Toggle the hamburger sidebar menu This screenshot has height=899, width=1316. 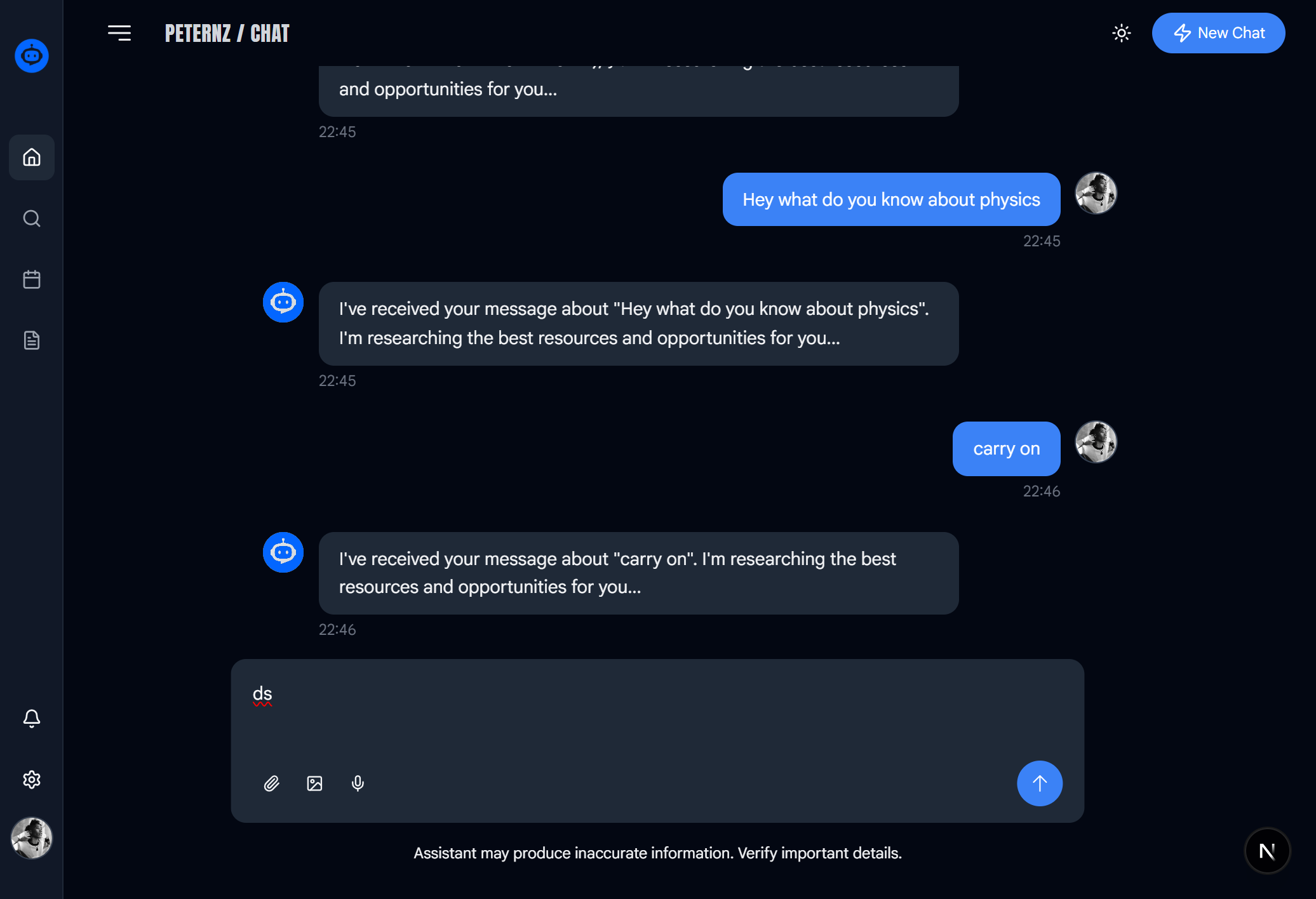pos(119,33)
